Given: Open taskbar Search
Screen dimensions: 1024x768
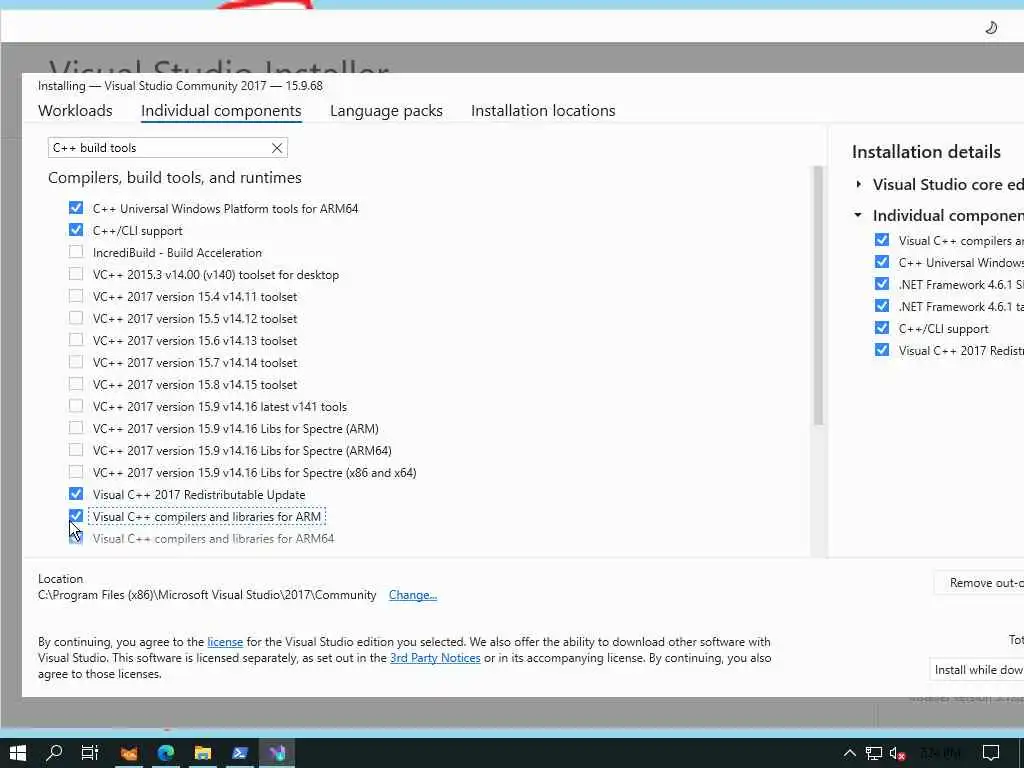Looking at the screenshot, I should [54, 753].
